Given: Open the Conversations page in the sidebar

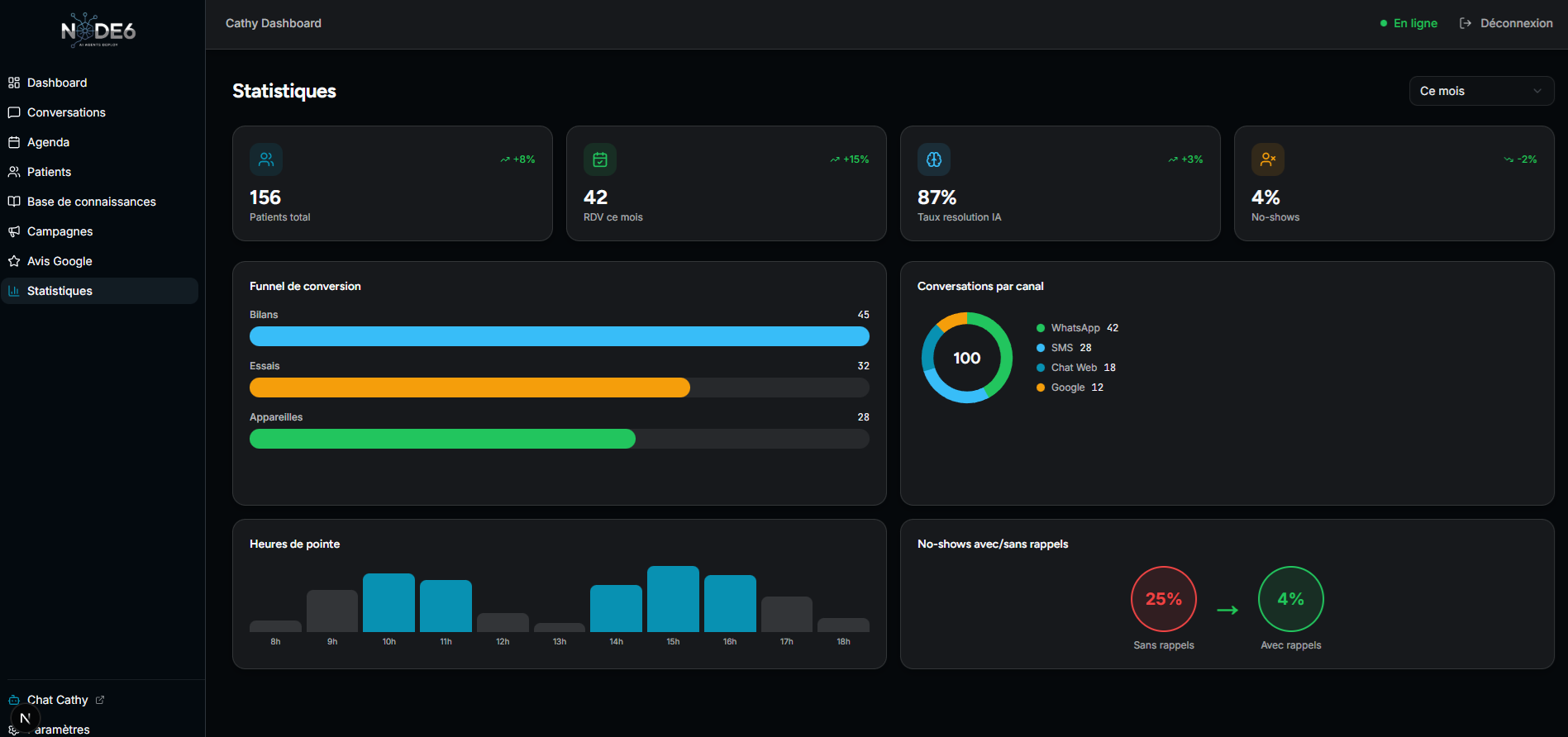Looking at the screenshot, I should tap(66, 112).
